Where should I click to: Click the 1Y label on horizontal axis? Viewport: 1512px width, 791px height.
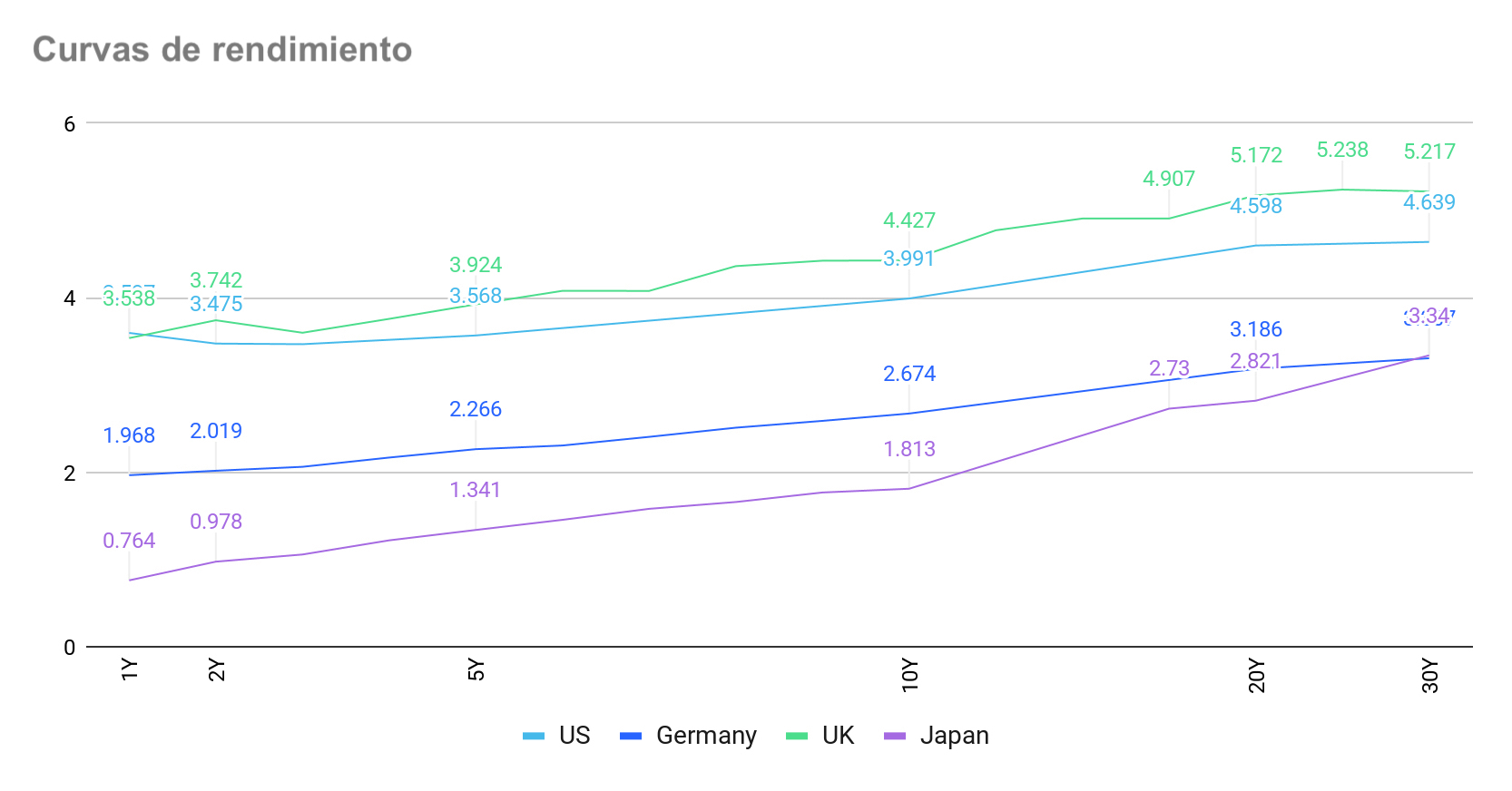click(130, 670)
